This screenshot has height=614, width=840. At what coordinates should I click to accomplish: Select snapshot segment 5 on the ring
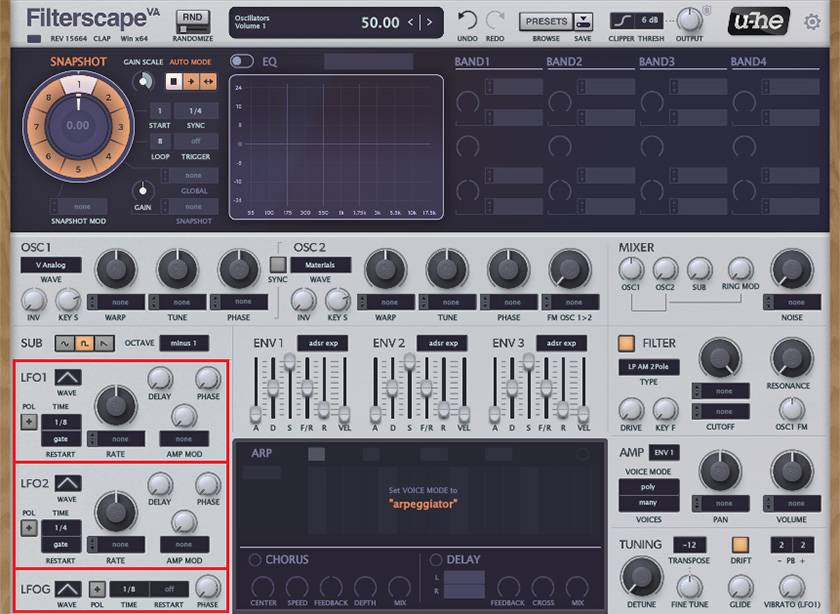click(78, 169)
